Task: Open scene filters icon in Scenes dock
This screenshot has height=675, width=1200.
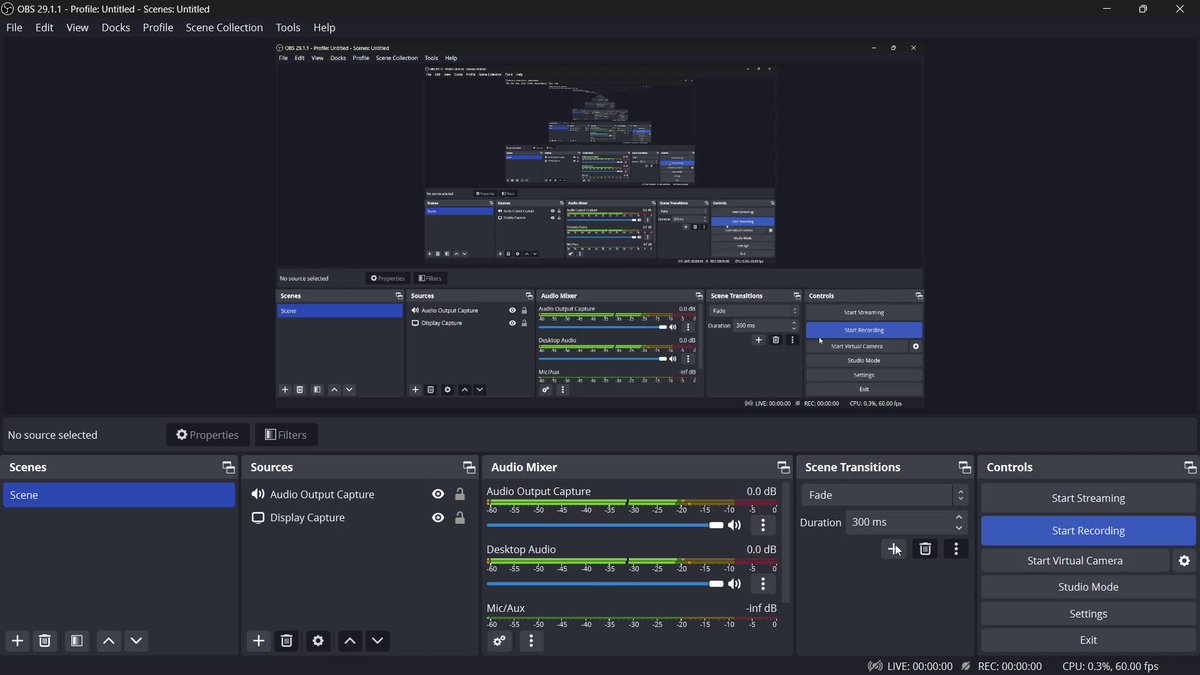Action: click(x=76, y=641)
